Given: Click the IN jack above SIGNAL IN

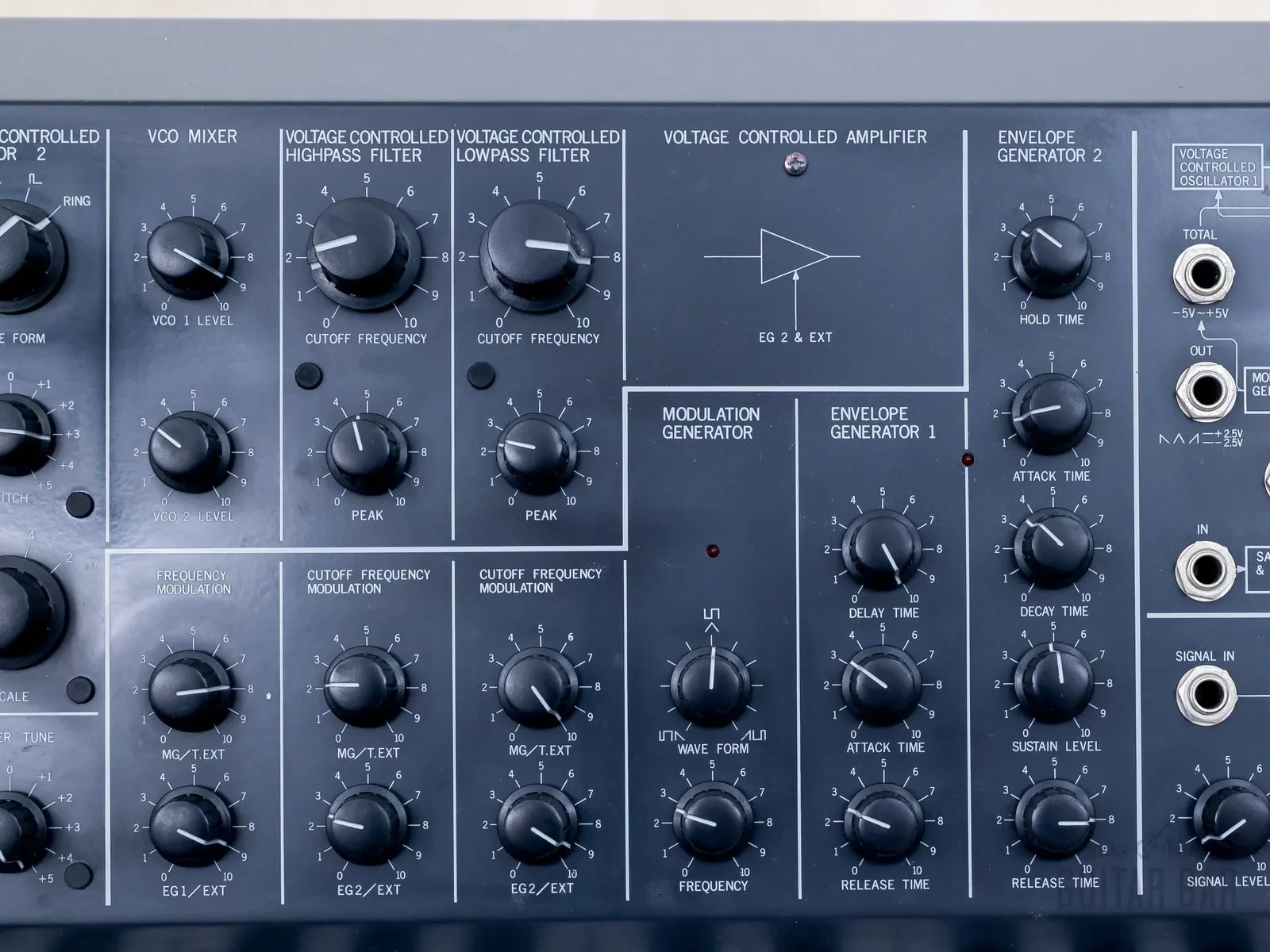Looking at the screenshot, I should (1204, 568).
